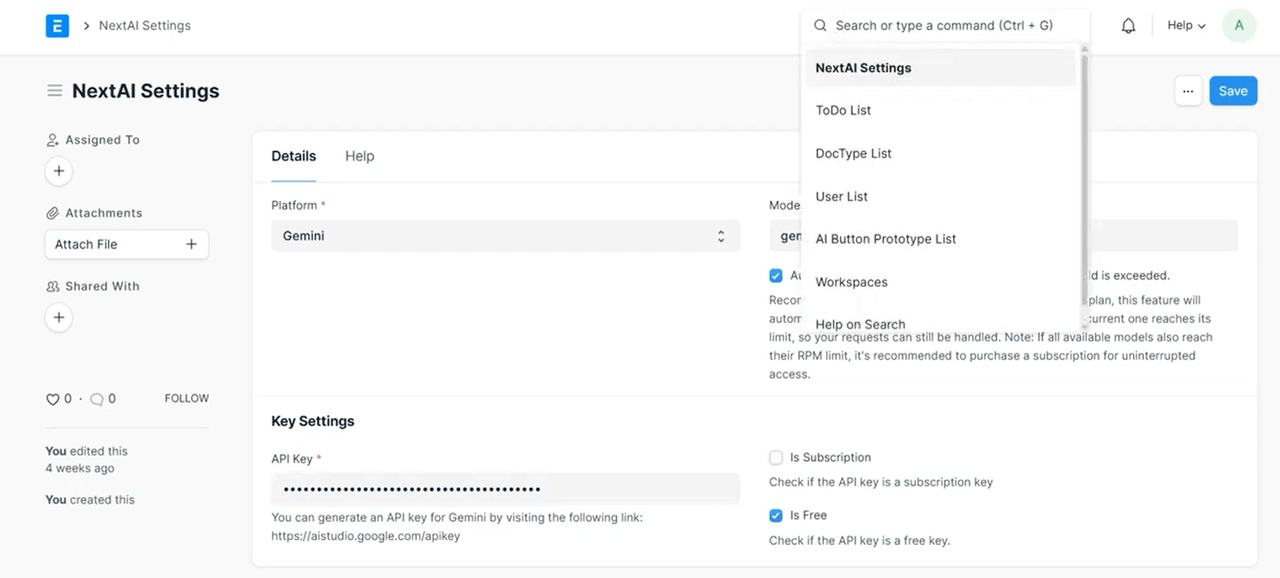
Task: Click the plus under Shared With
Action: tap(59, 317)
